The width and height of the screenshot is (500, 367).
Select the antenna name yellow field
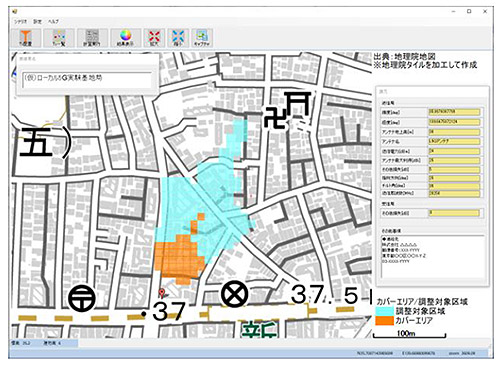pyautogui.click(x=454, y=141)
